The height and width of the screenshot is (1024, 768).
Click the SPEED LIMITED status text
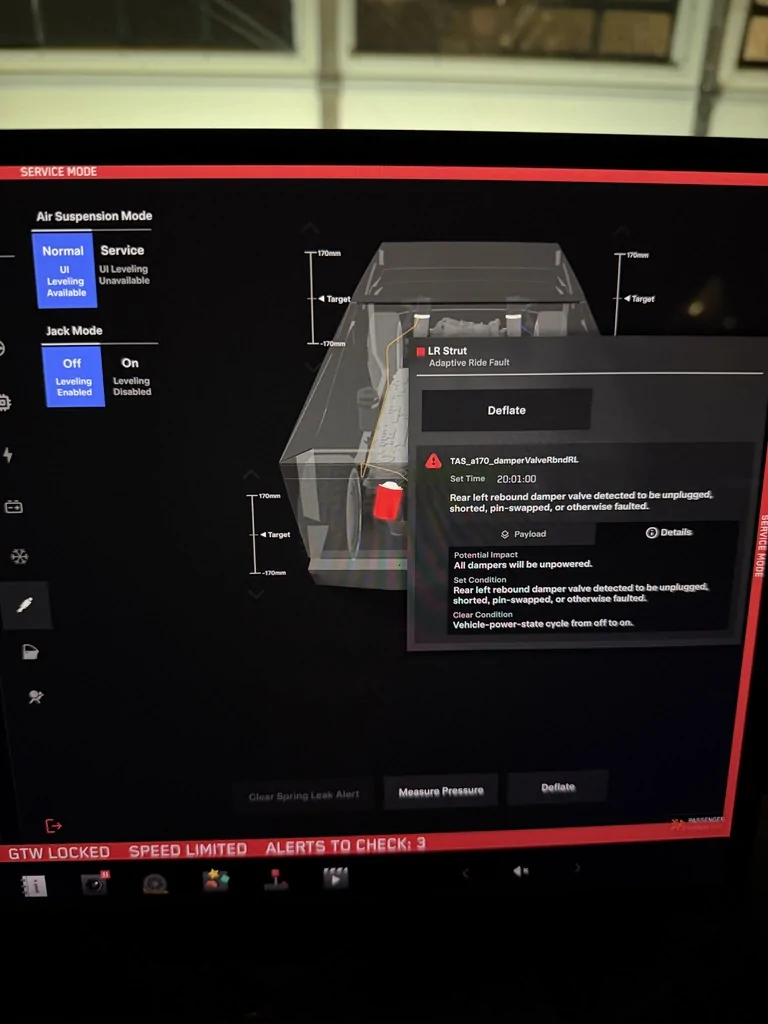pyautogui.click(x=188, y=850)
